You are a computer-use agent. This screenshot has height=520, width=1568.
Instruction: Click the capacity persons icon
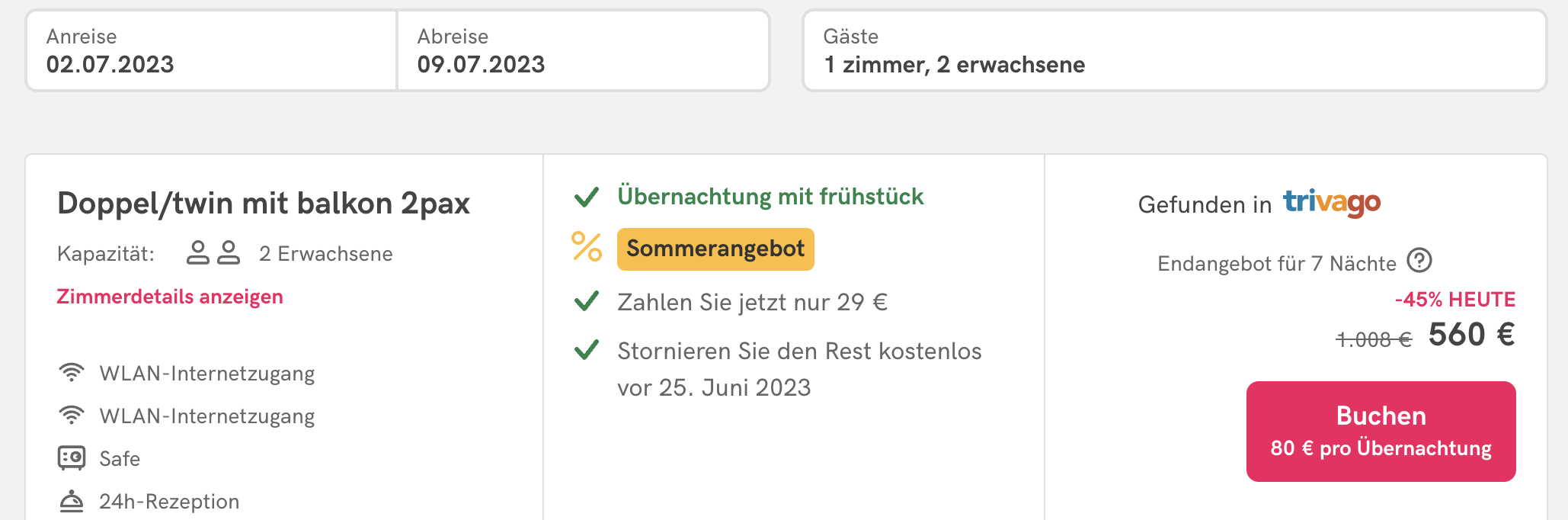pyautogui.click(x=213, y=252)
